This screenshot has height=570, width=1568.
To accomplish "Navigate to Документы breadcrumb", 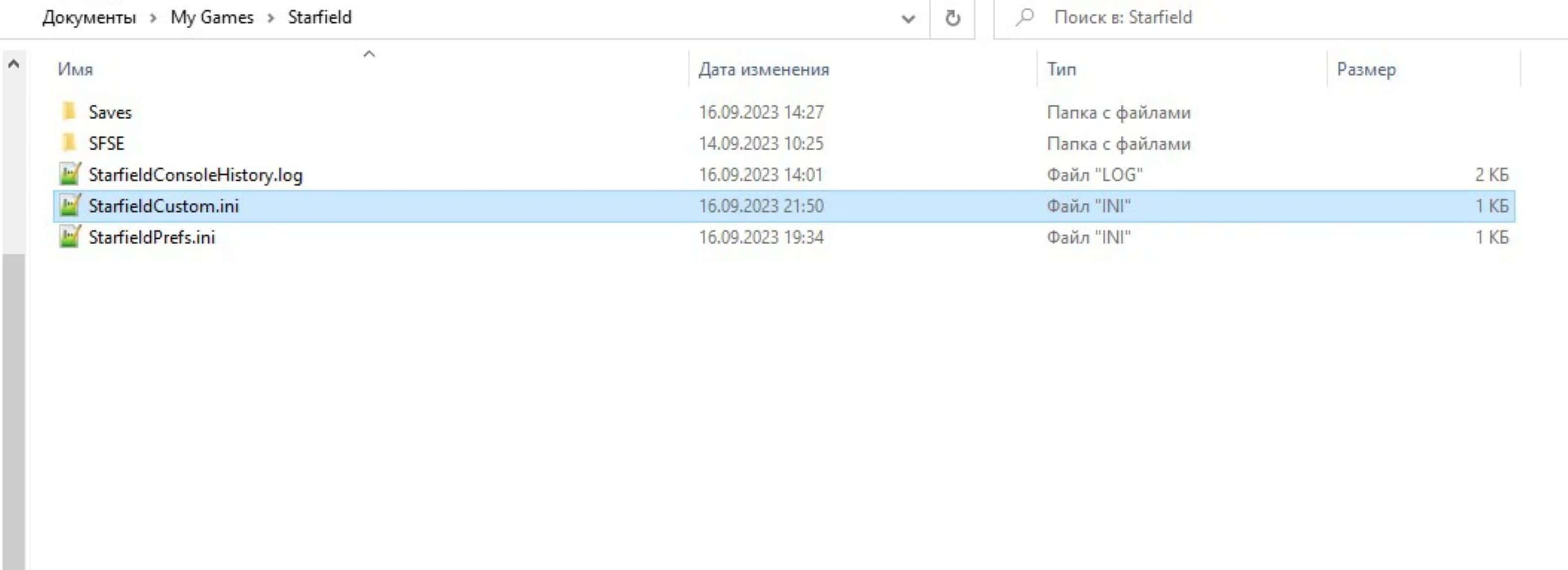I will tap(89, 17).
